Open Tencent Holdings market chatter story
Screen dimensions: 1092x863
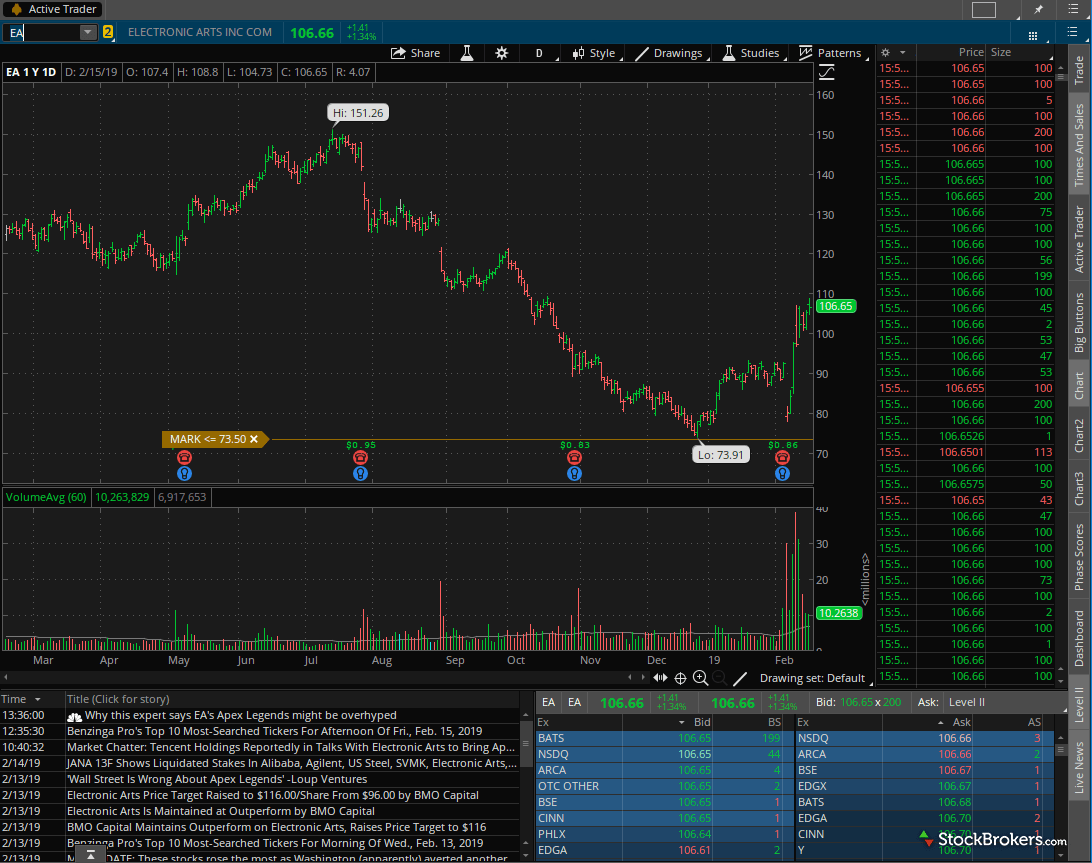[x=291, y=747]
